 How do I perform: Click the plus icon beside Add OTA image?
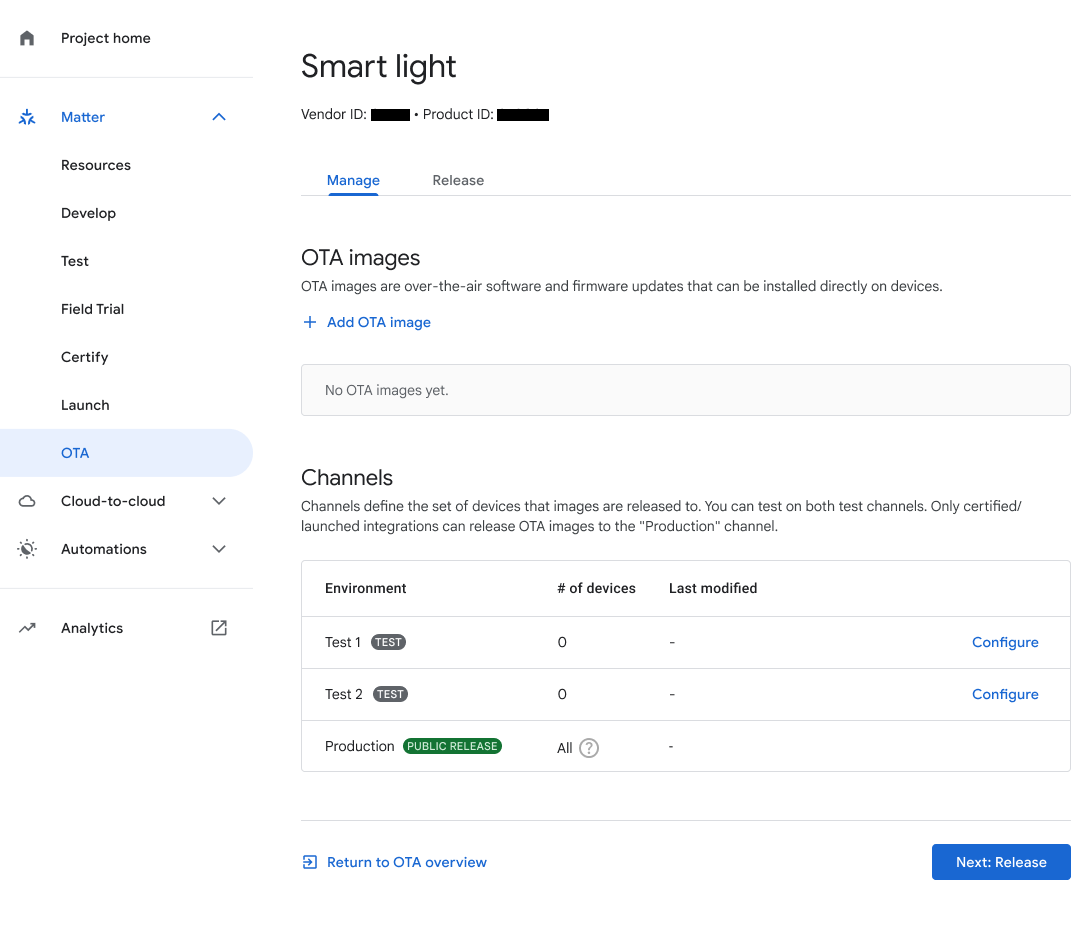pos(310,322)
